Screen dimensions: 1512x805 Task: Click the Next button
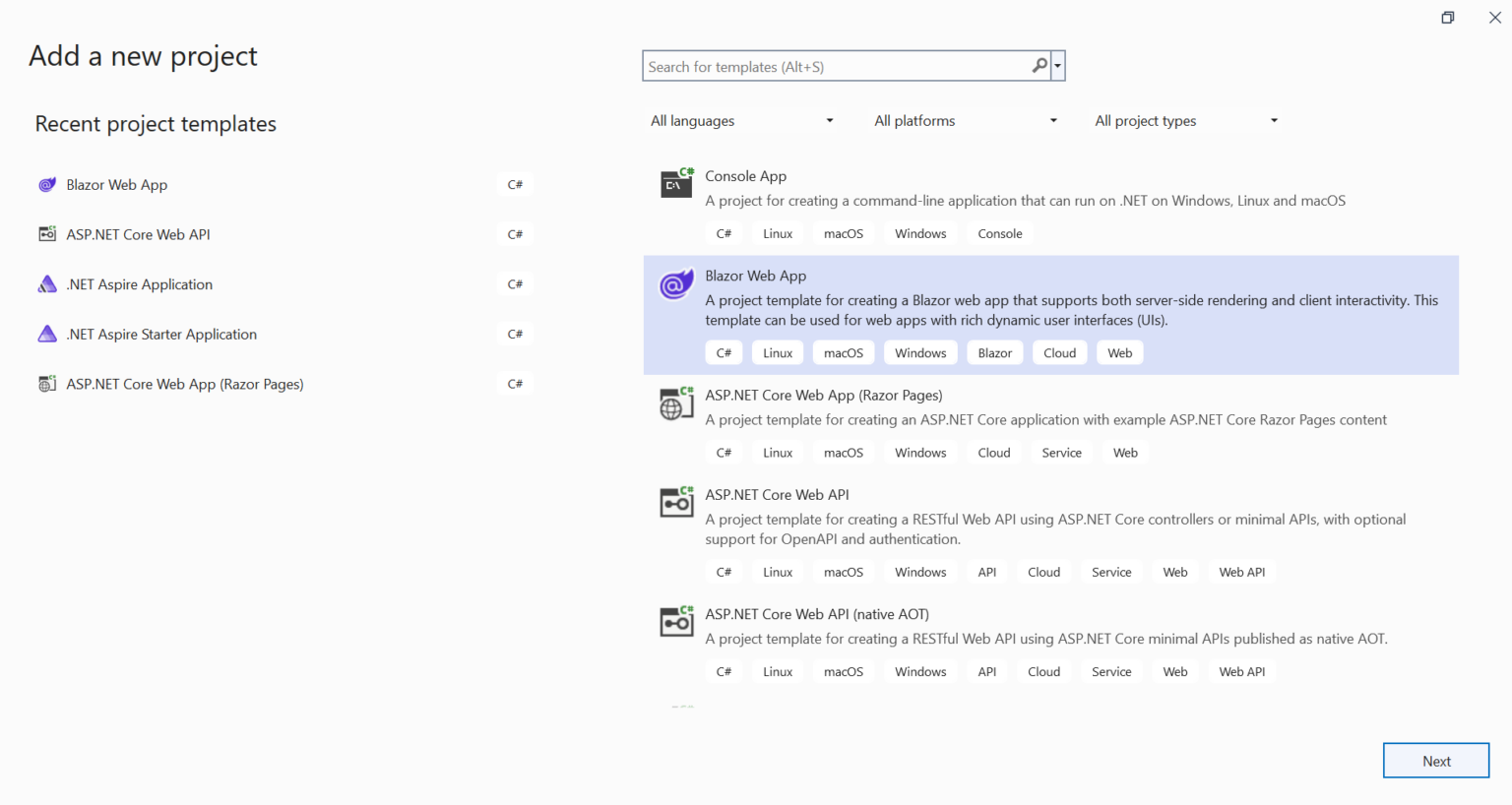(x=1436, y=760)
